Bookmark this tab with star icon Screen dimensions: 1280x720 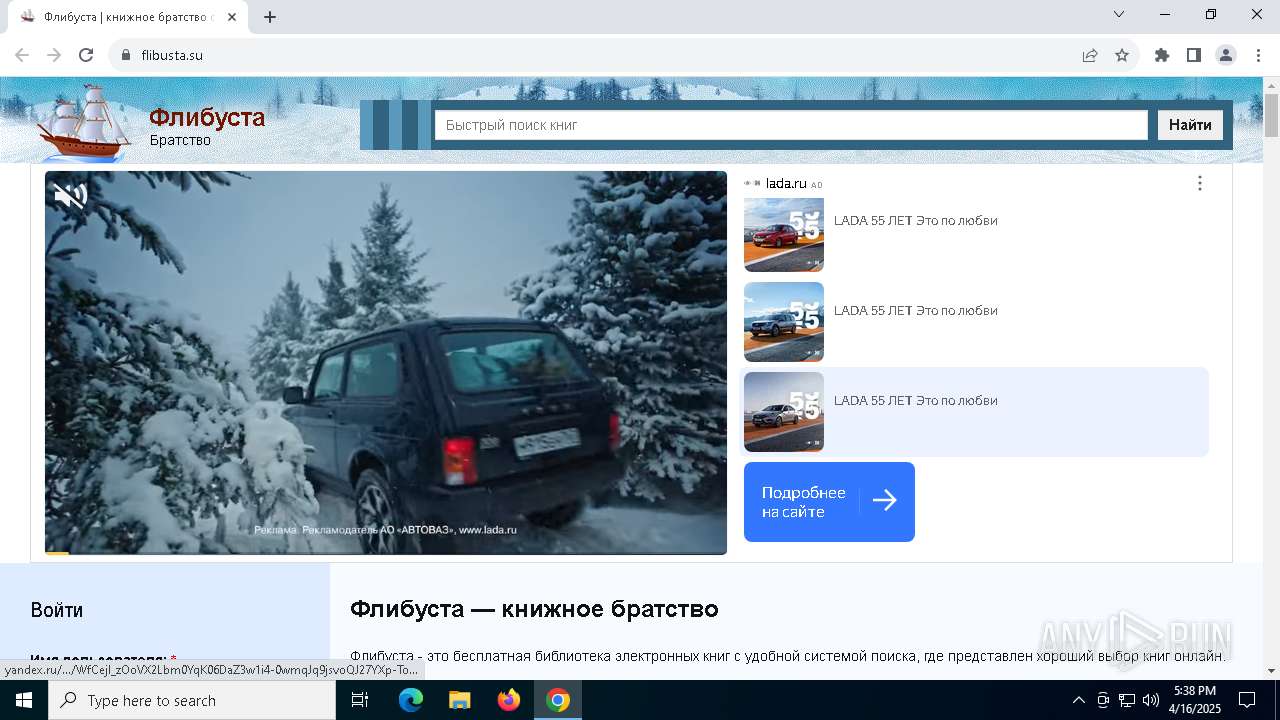1122,55
